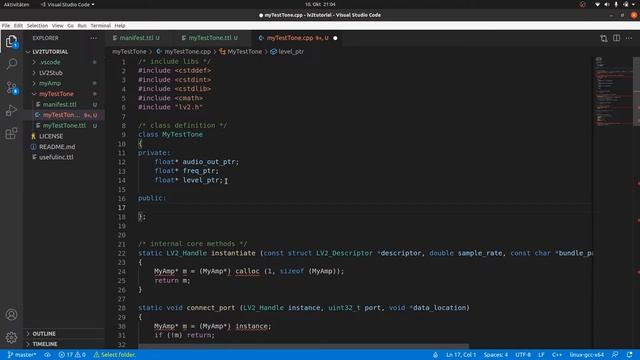Change language mode via C++ indicator
The width and height of the screenshot is (640, 360).
point(557,355)
